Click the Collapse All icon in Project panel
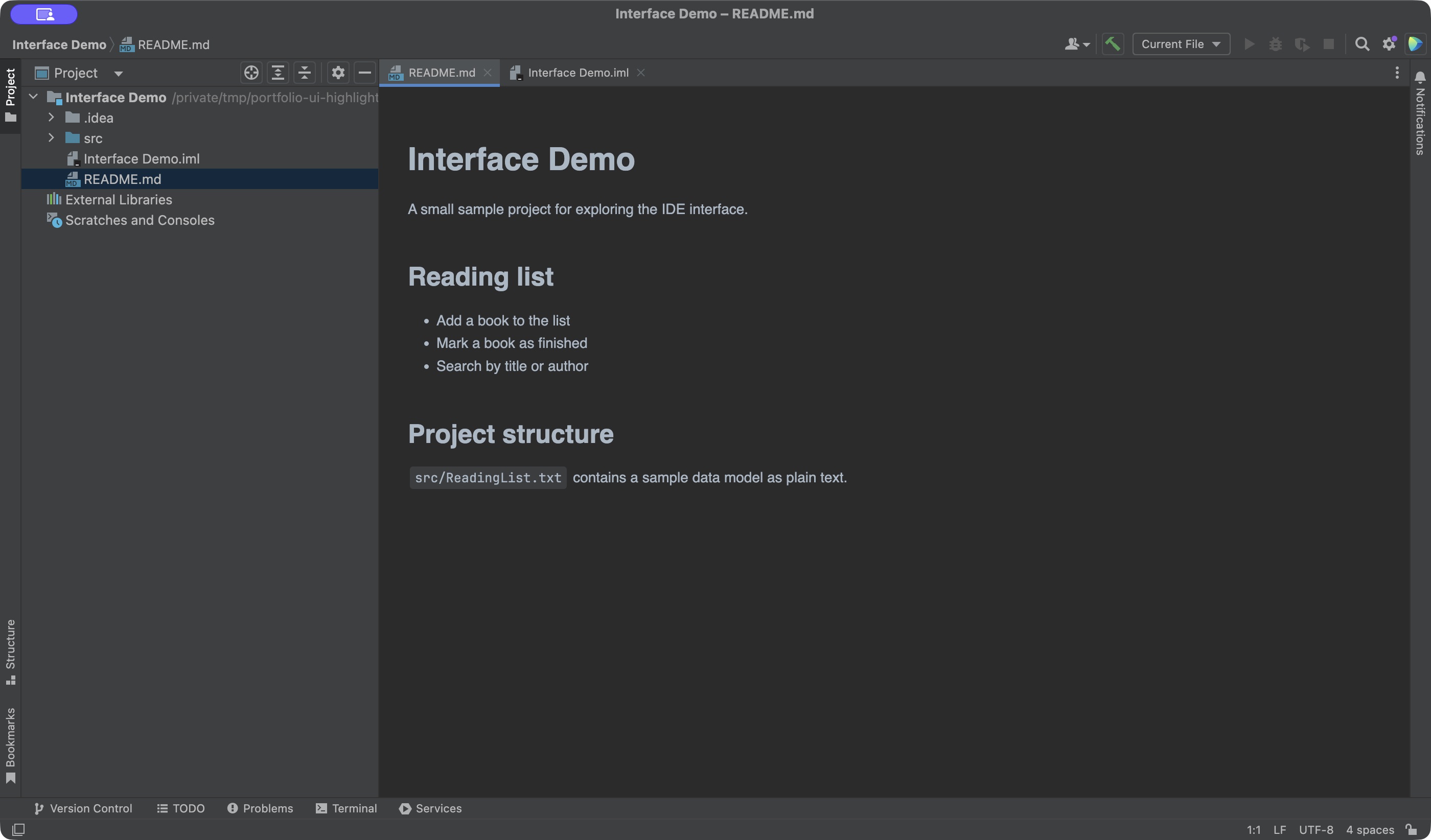Viewport: 1431px width, 840px height. pyautogui.click(x=305, y=73)
